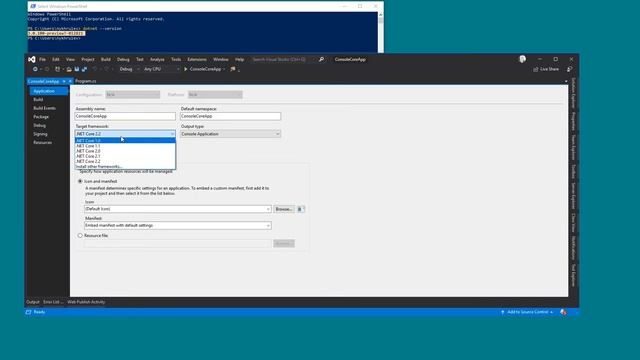Click the save toolbar icon

[x=77, y=69]
